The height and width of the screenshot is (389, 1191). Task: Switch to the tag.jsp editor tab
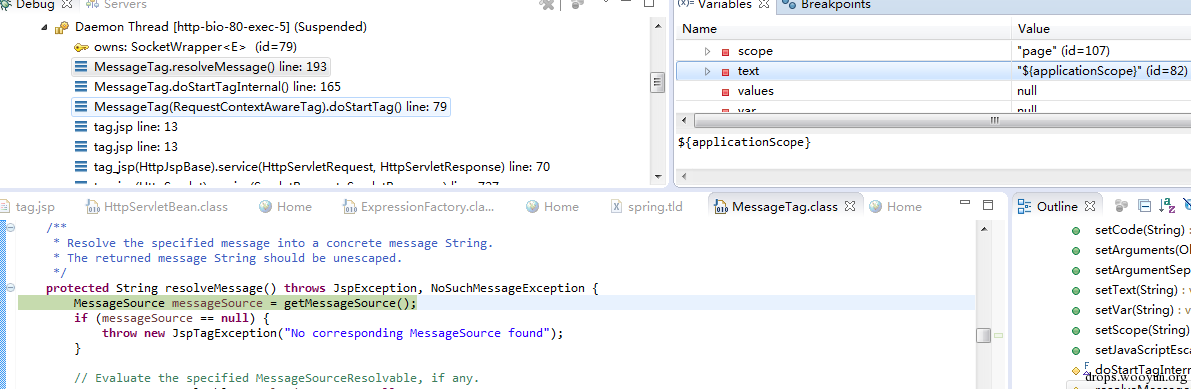point(27,207)
